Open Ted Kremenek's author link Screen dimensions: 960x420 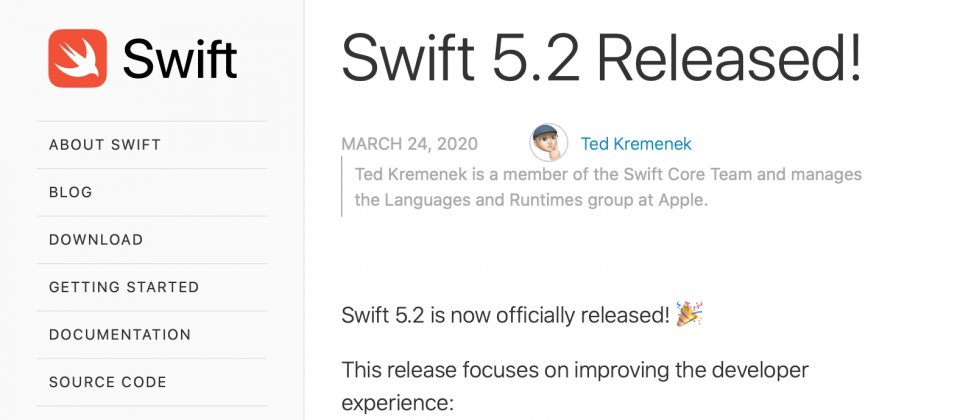coord(636,144)
